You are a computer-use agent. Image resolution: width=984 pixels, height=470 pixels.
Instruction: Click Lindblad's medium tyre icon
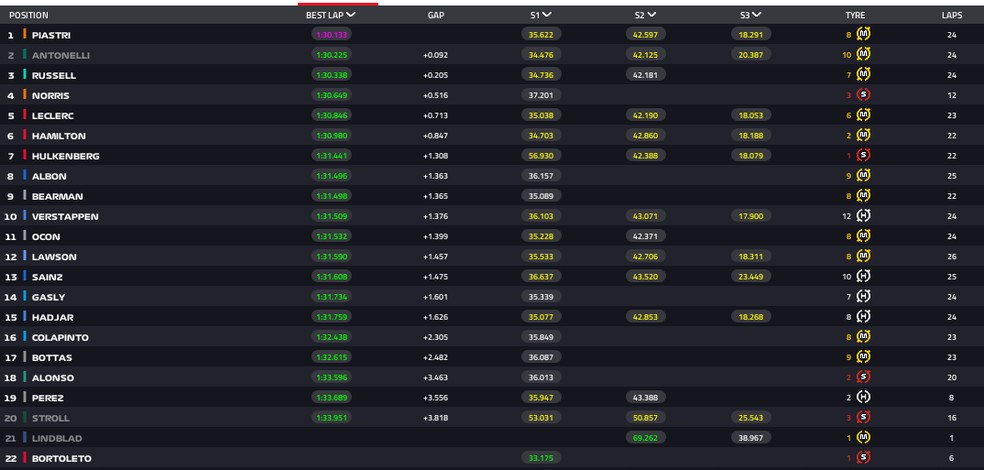(864, 437)
